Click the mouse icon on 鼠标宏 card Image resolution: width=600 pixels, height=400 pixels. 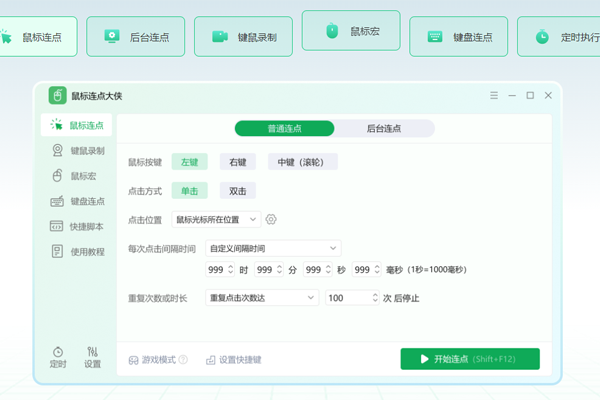332,31
